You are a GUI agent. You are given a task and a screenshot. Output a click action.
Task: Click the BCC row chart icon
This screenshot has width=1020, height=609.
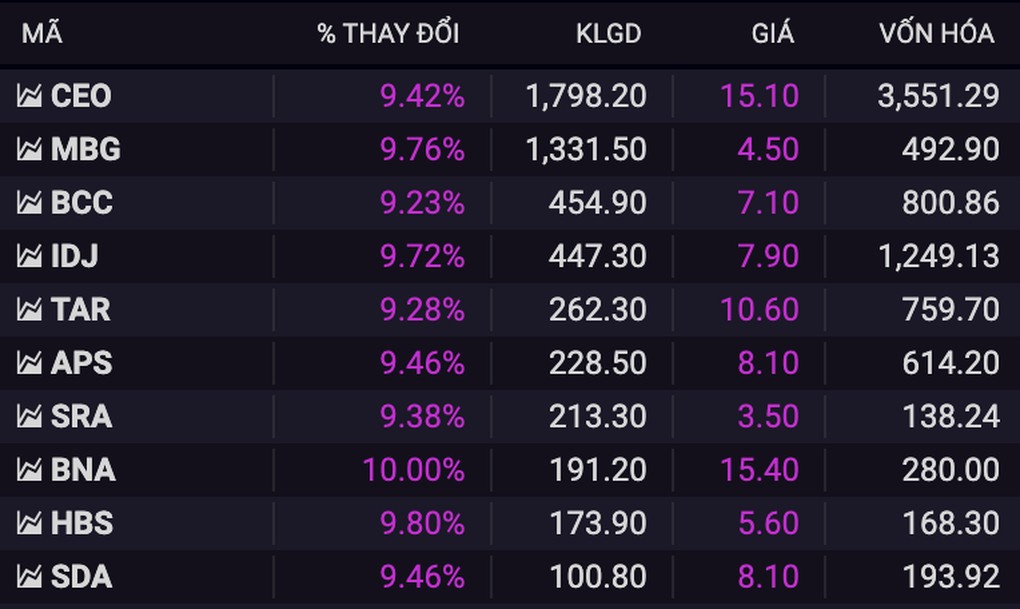pos(29,203)
